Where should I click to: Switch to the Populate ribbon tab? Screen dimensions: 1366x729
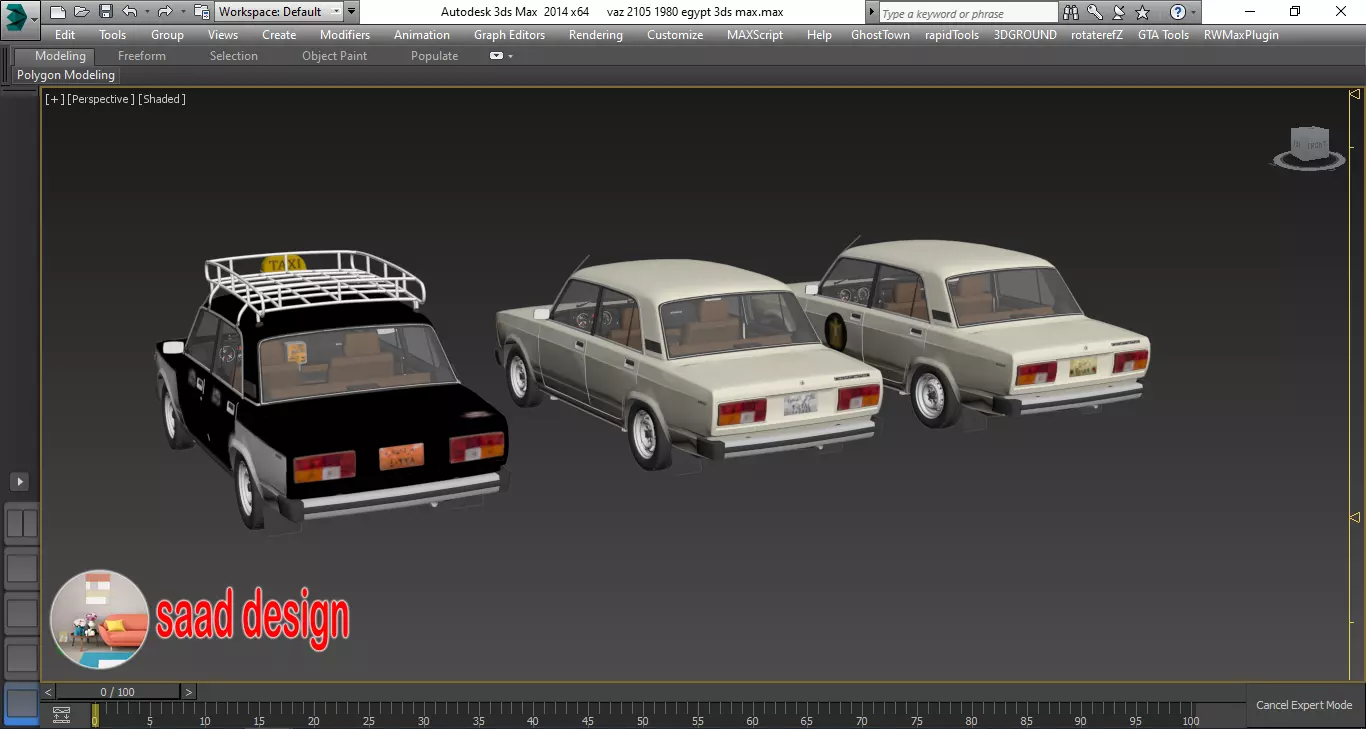tap(435, 56)
